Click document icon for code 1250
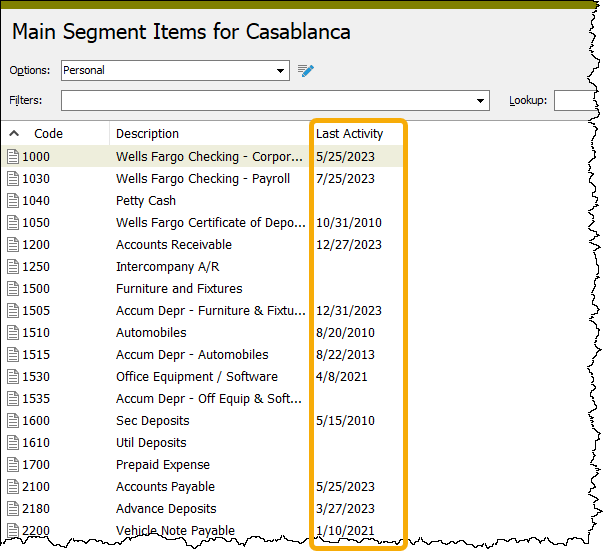 coord(13,267)
